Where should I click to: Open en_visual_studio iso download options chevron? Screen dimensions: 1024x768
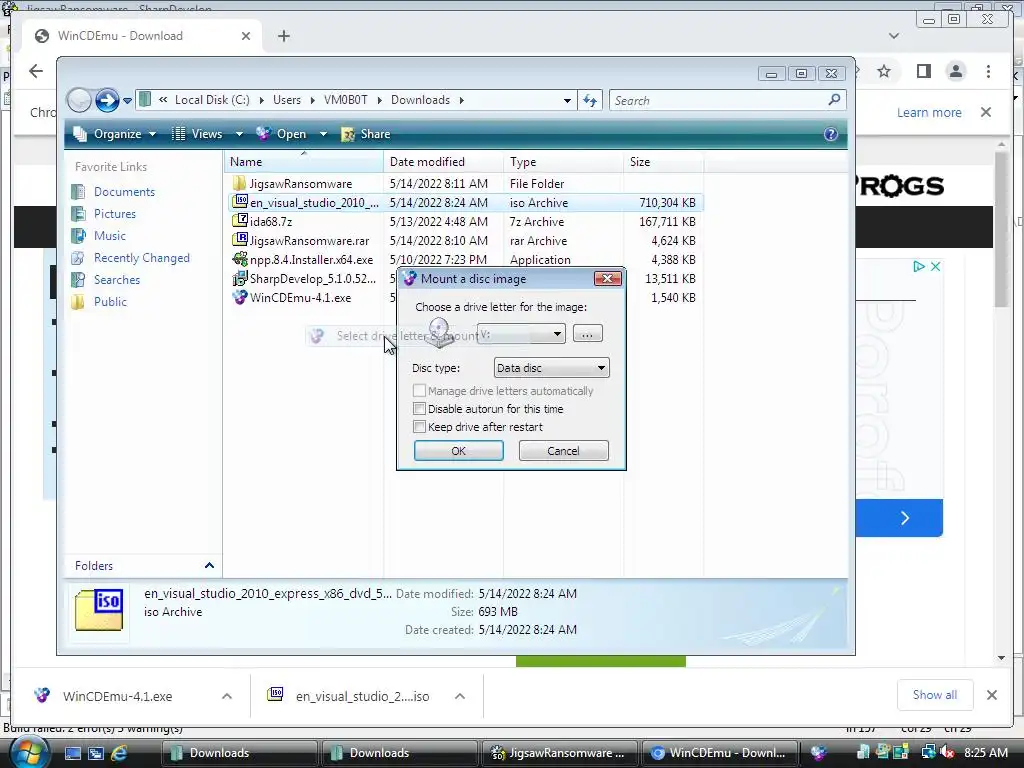click(x=460, y=696)
